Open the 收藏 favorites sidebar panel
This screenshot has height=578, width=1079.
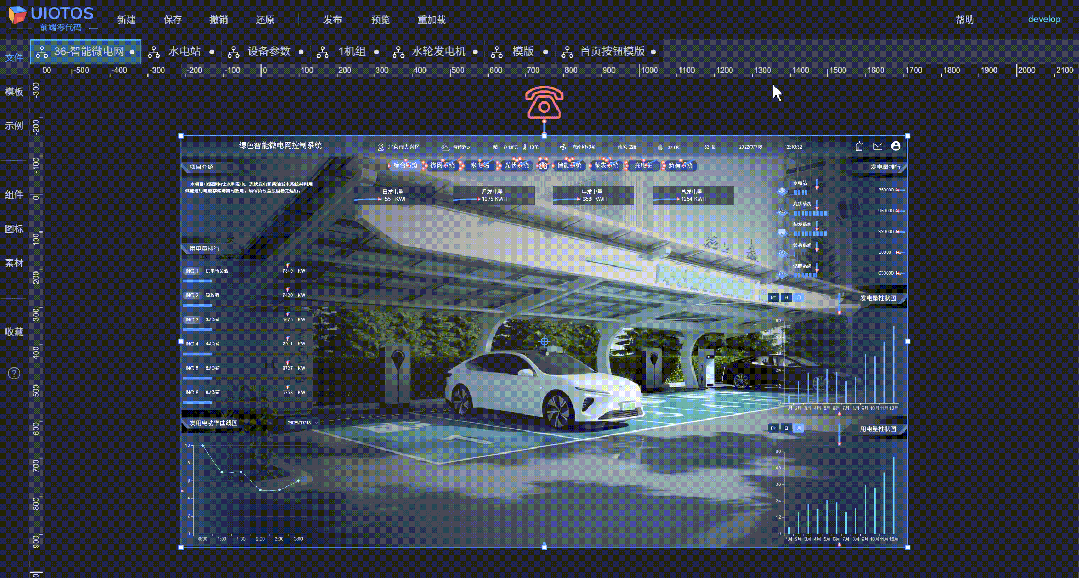click(14, 332)
